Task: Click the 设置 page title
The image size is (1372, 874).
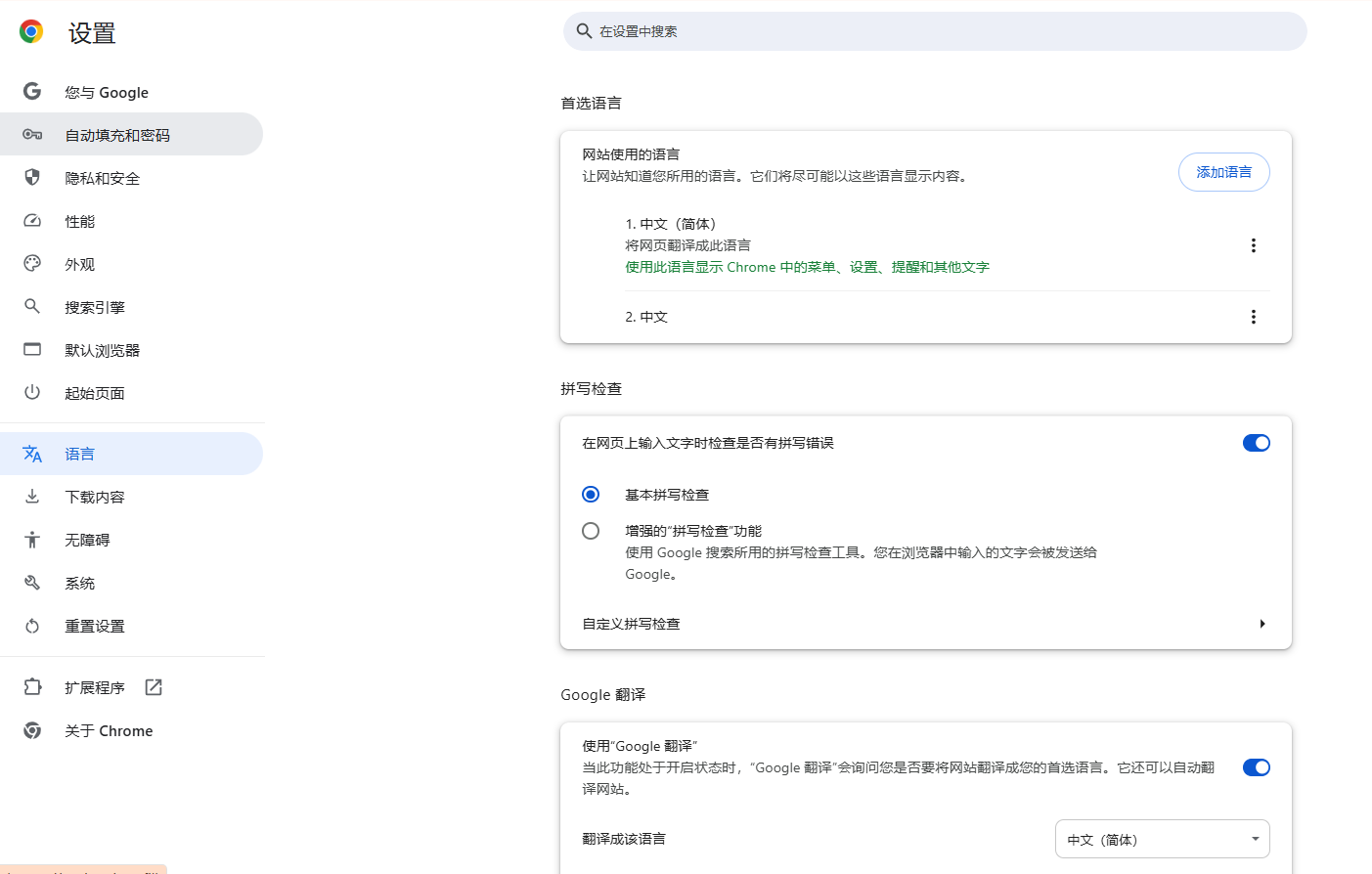Action: click(92, 33)
